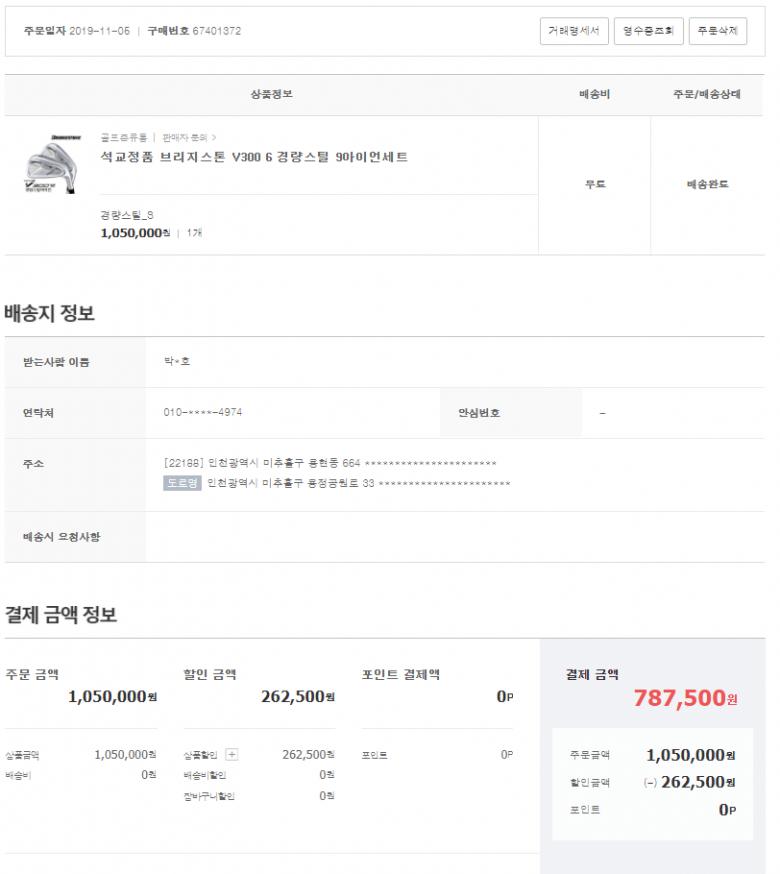
Task: Click the 결제 금액 정보 section heading
Action: coord(61,614)
